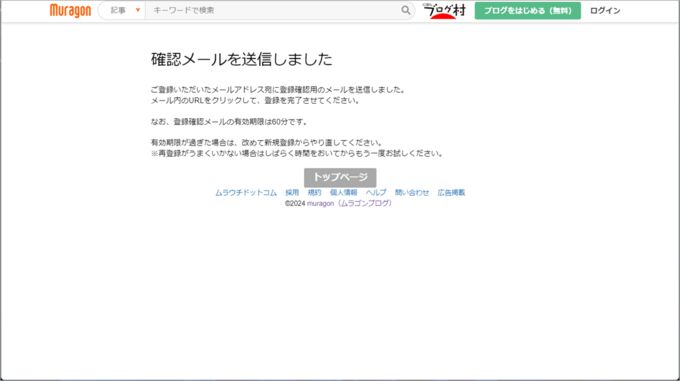Image resolution: width=680 pixels, height=381 pixels.
Task: Focus the キーワードで検索 search field
Action: (x=273, y=10)
